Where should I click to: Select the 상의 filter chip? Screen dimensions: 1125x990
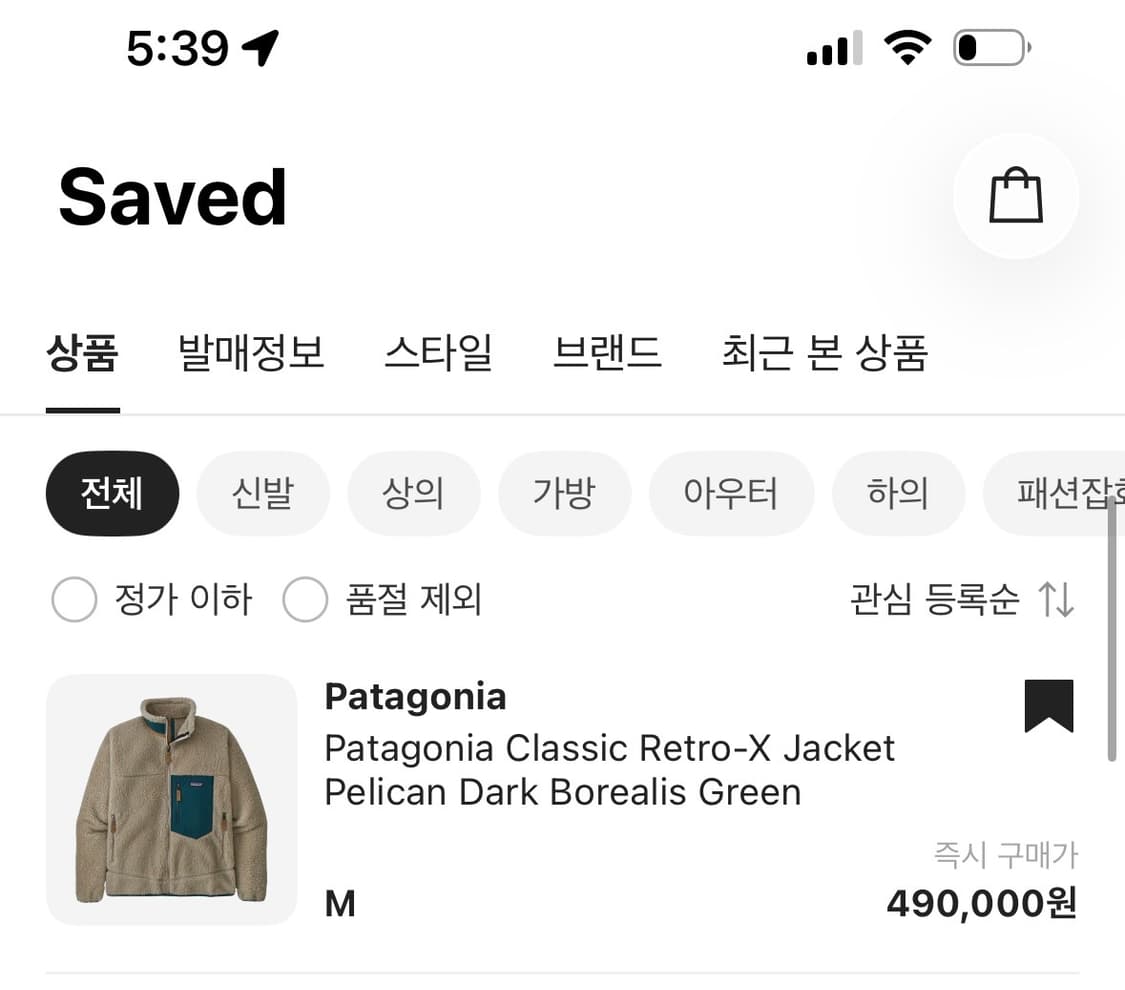coord(414,493)
